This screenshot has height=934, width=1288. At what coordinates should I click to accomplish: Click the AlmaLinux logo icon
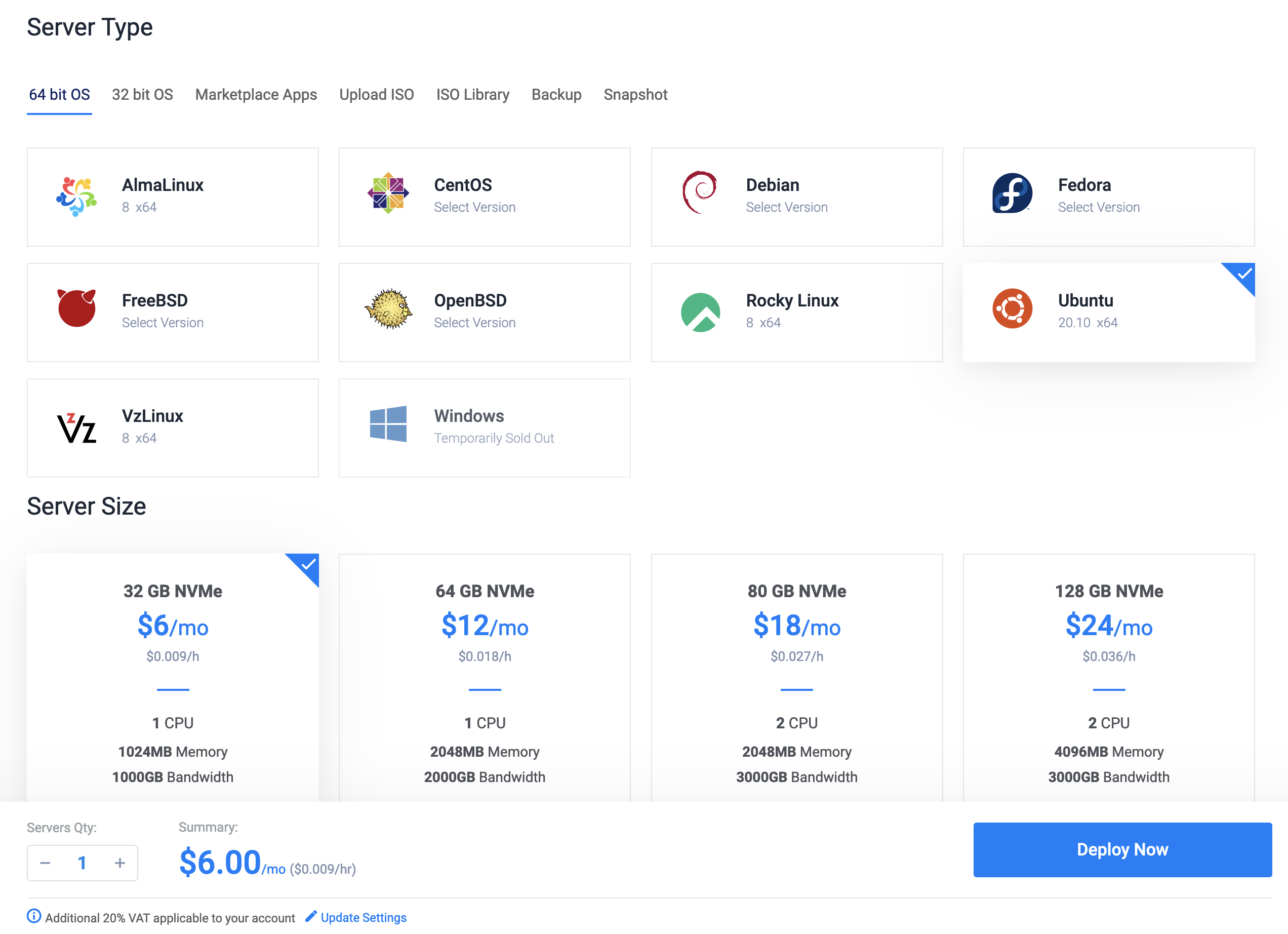[x=76, y=196]
